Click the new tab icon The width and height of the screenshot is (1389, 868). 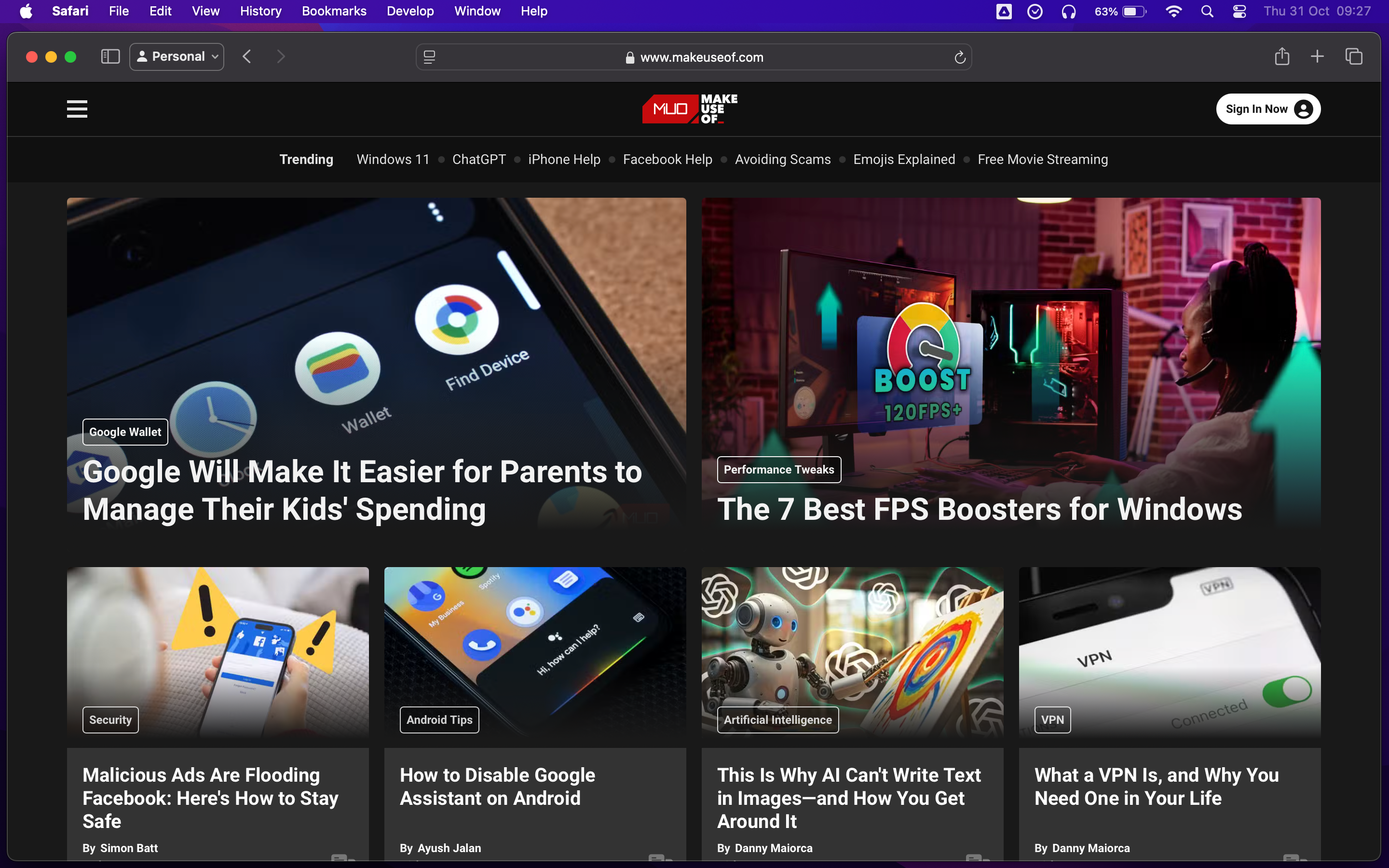click(1318, 57)
